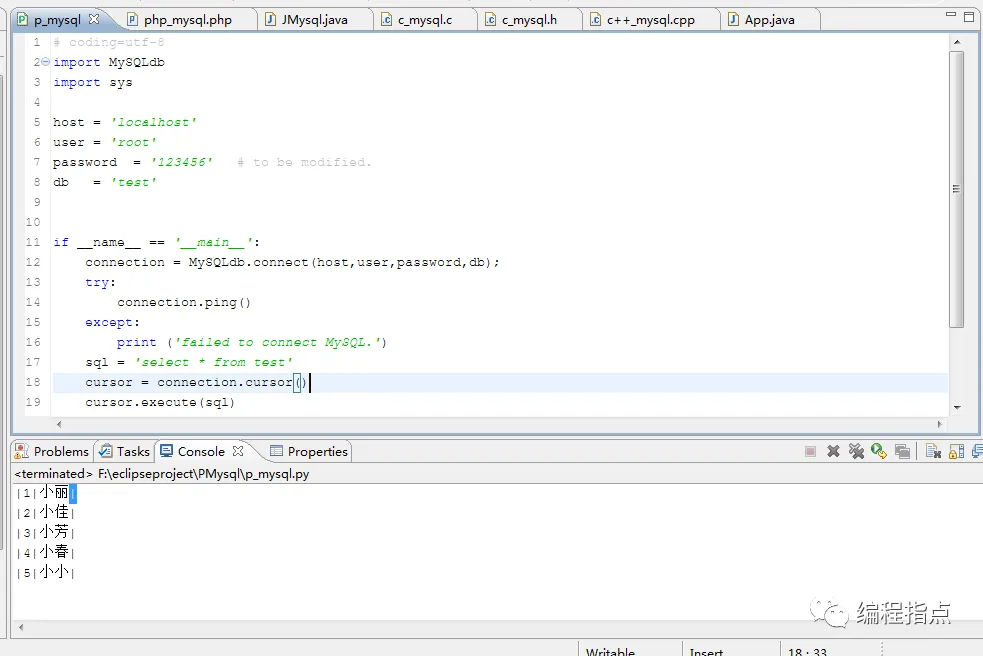Close the Console view tab
The image size is (983, 656).
(238, 451)
